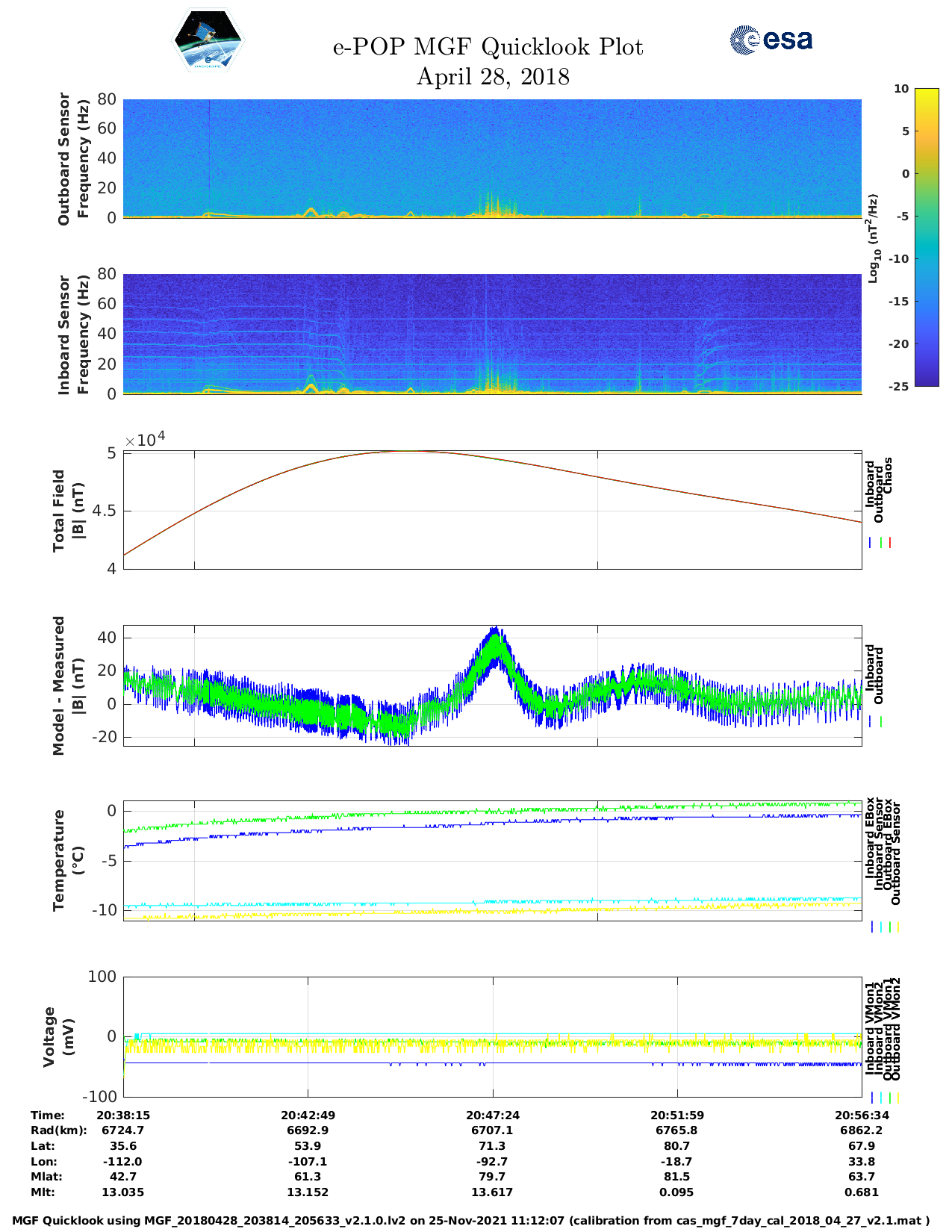Select the yellow Outboard Sensor temperature legend marker
The height and width of the screenshot is (1232, 952).
pos(897,927)
